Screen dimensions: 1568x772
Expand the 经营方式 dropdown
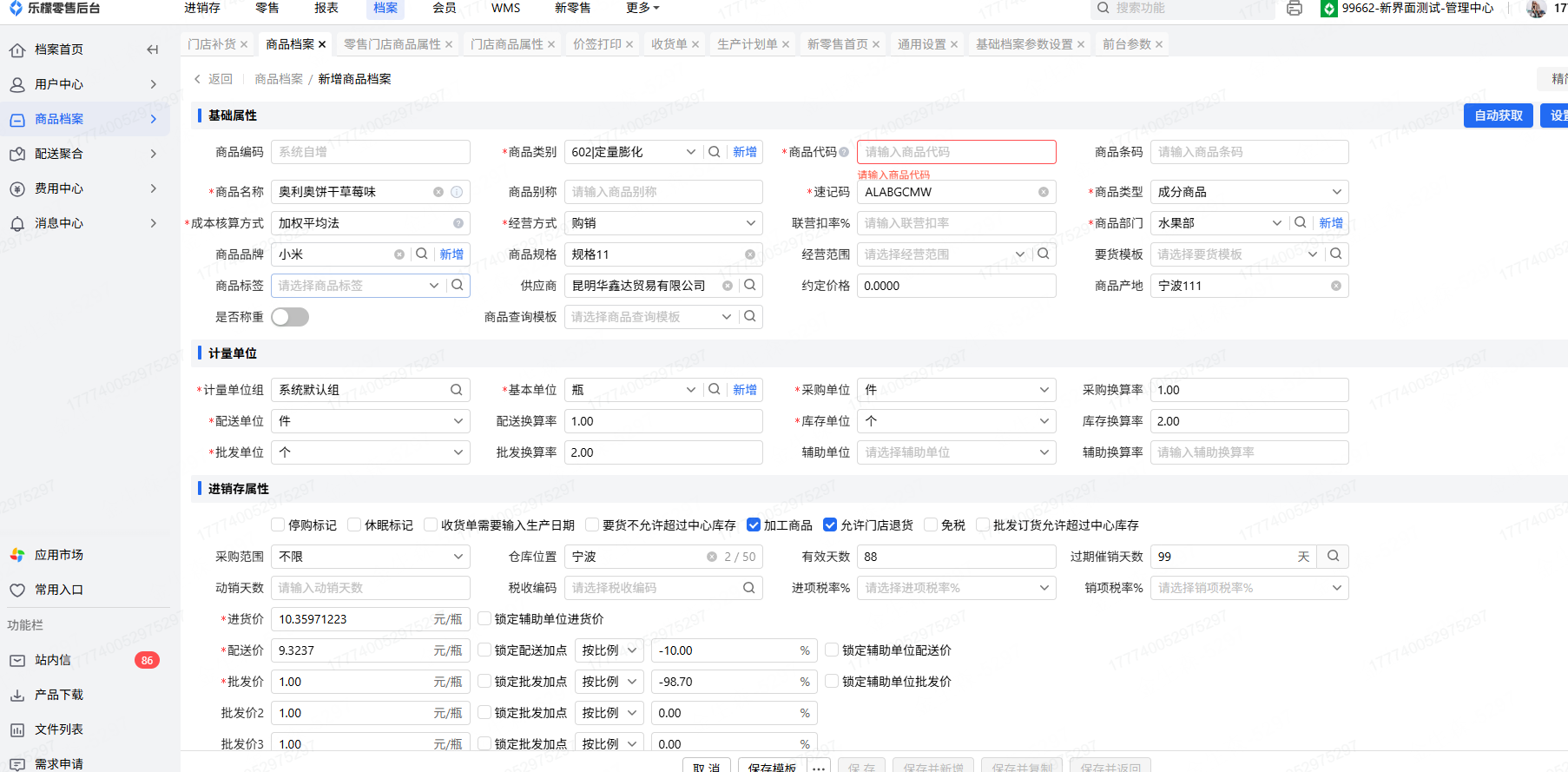pyautogui.click(x=663, y=223)
